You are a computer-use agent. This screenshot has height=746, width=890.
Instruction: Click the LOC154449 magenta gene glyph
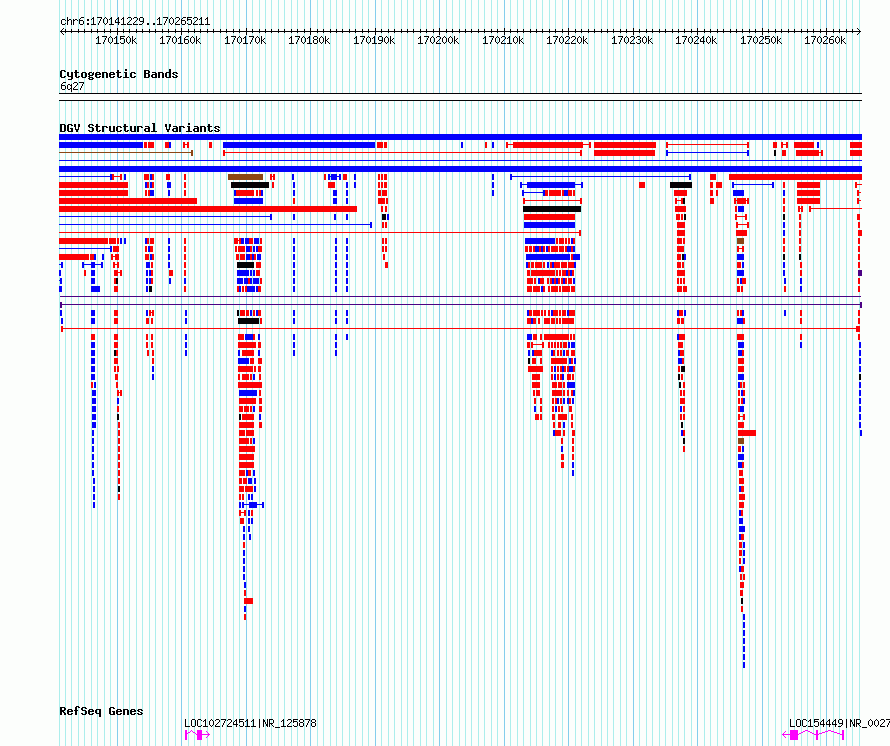pos(813,735)
